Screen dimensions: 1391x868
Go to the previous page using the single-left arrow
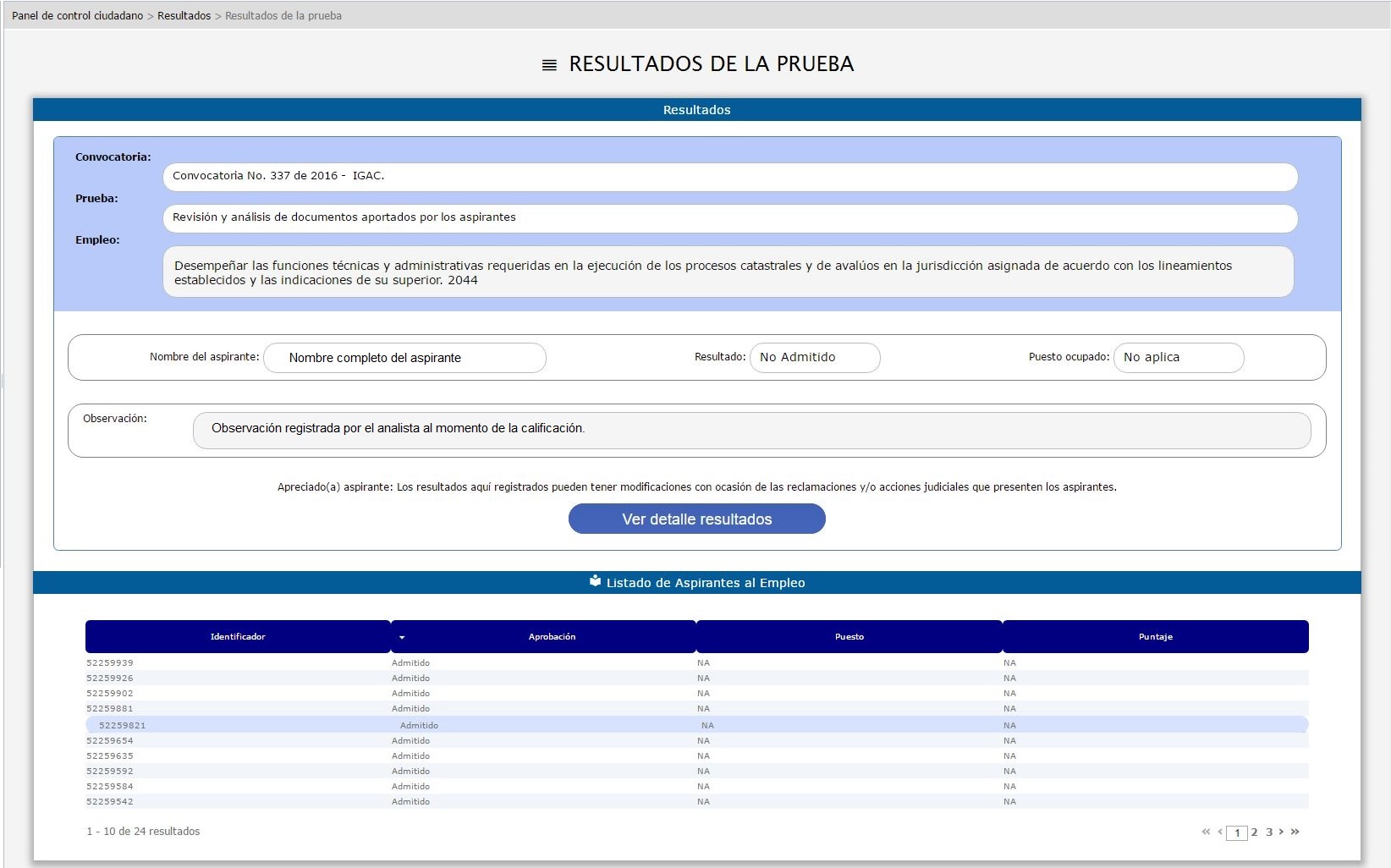1220,832
